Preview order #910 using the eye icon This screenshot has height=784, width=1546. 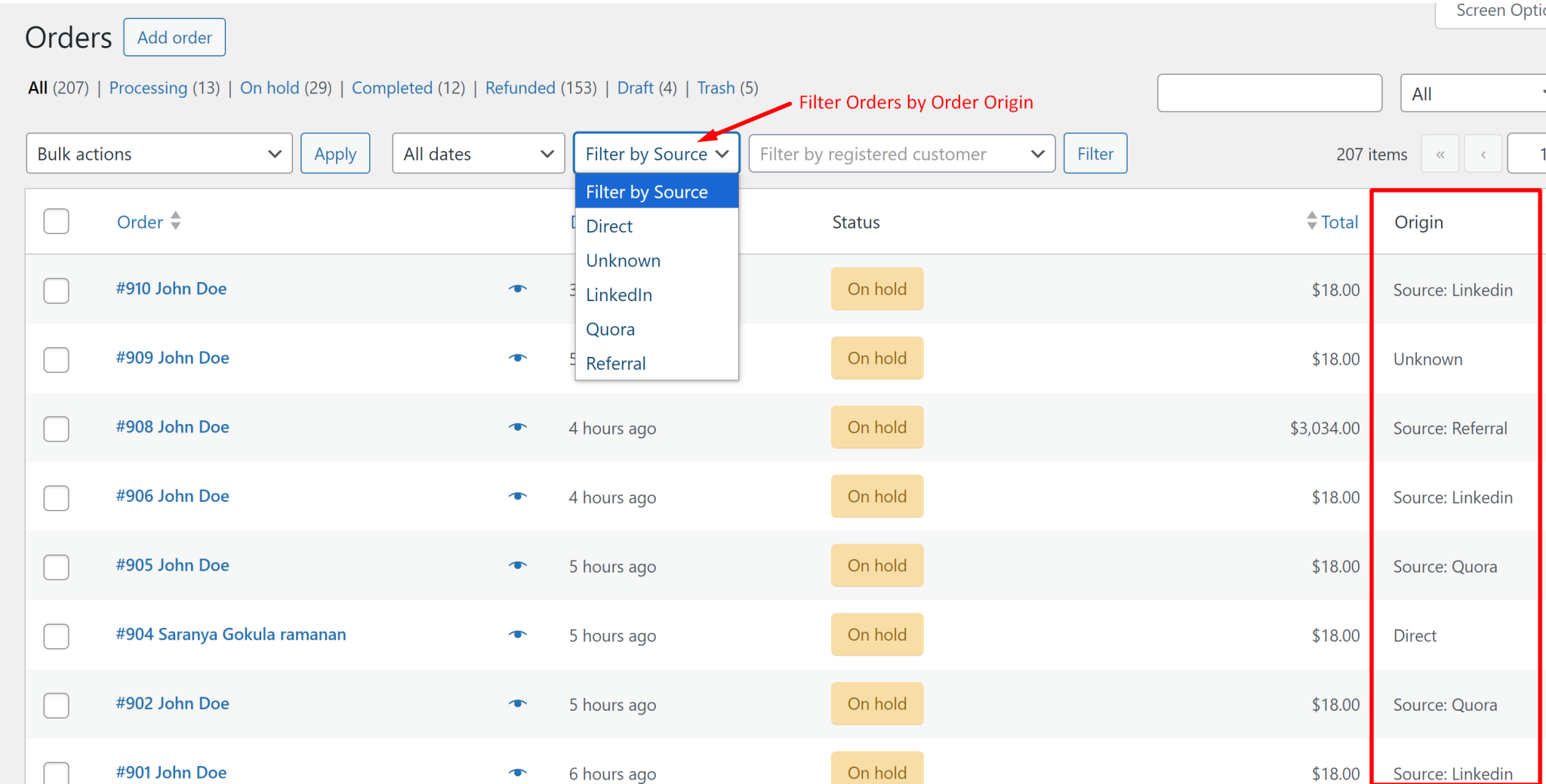pos(518,288)
